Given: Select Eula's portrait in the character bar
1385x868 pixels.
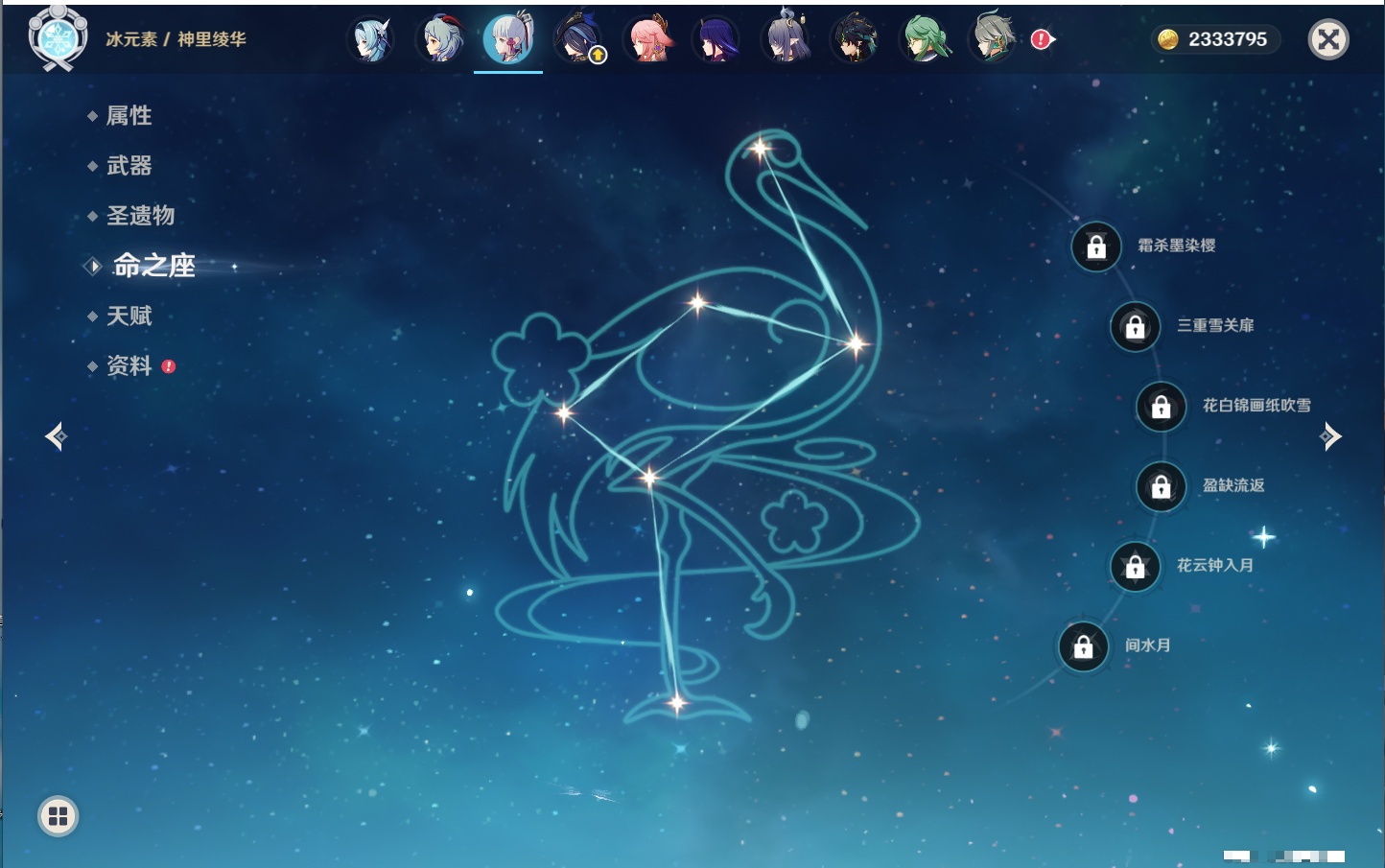Looking at the screenshot, I should point(371,40).
